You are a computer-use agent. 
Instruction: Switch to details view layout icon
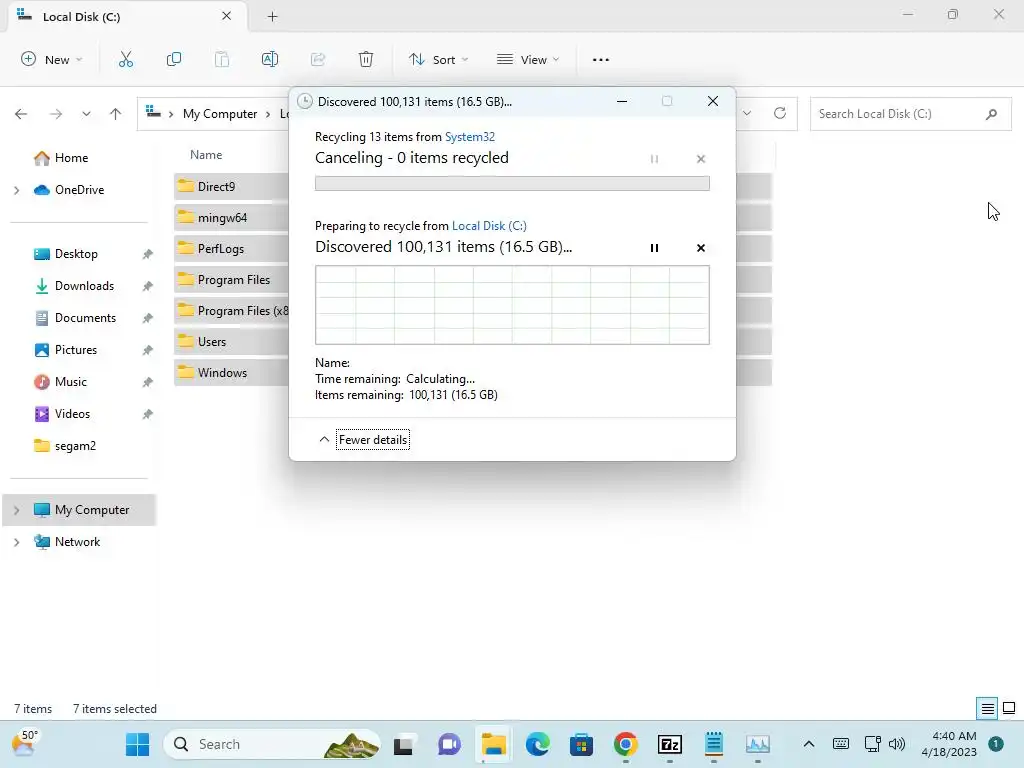[987, 708]
